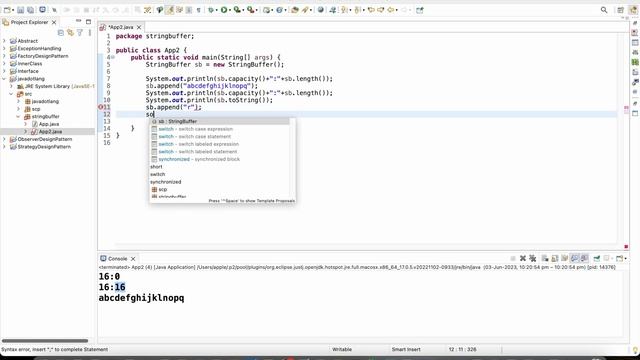This screenshot has height=360, width=640.
Task: Expand the ExceptionHandling project
Action: click(4, 48)
